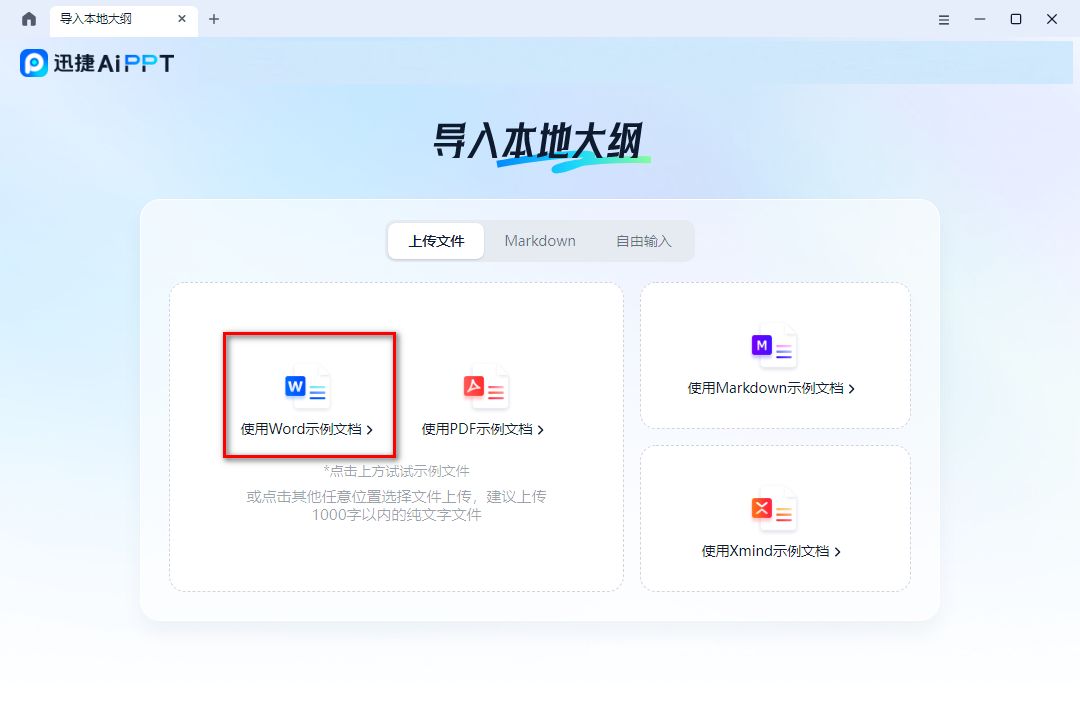This screenshot has height=720, width=1080.
Task: Switch to the 自由输入 tab
Action: pos(643,240)
